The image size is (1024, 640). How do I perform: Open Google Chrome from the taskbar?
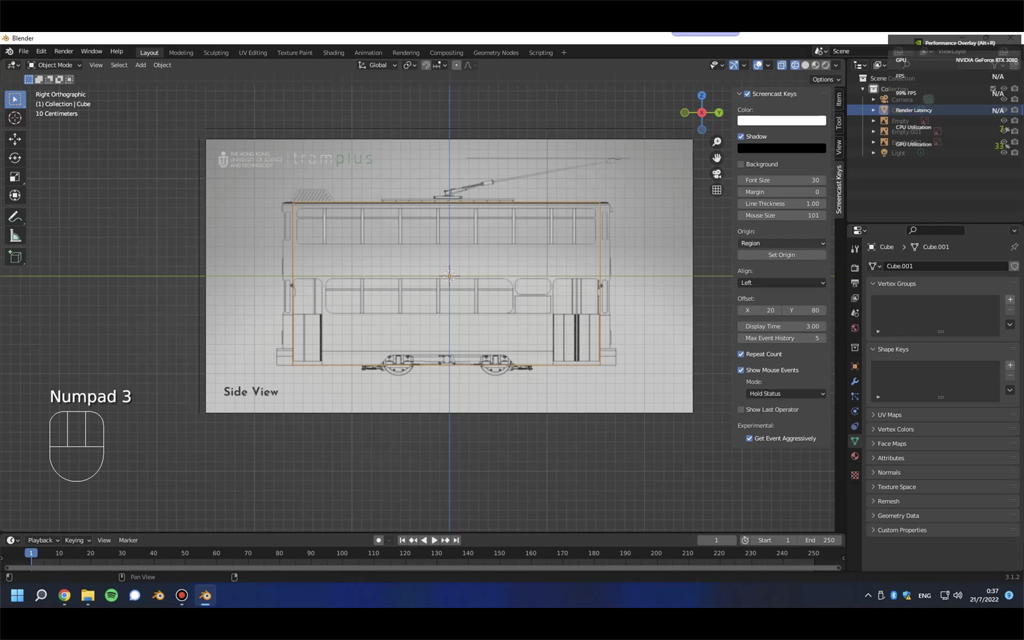tap(65, 595)
